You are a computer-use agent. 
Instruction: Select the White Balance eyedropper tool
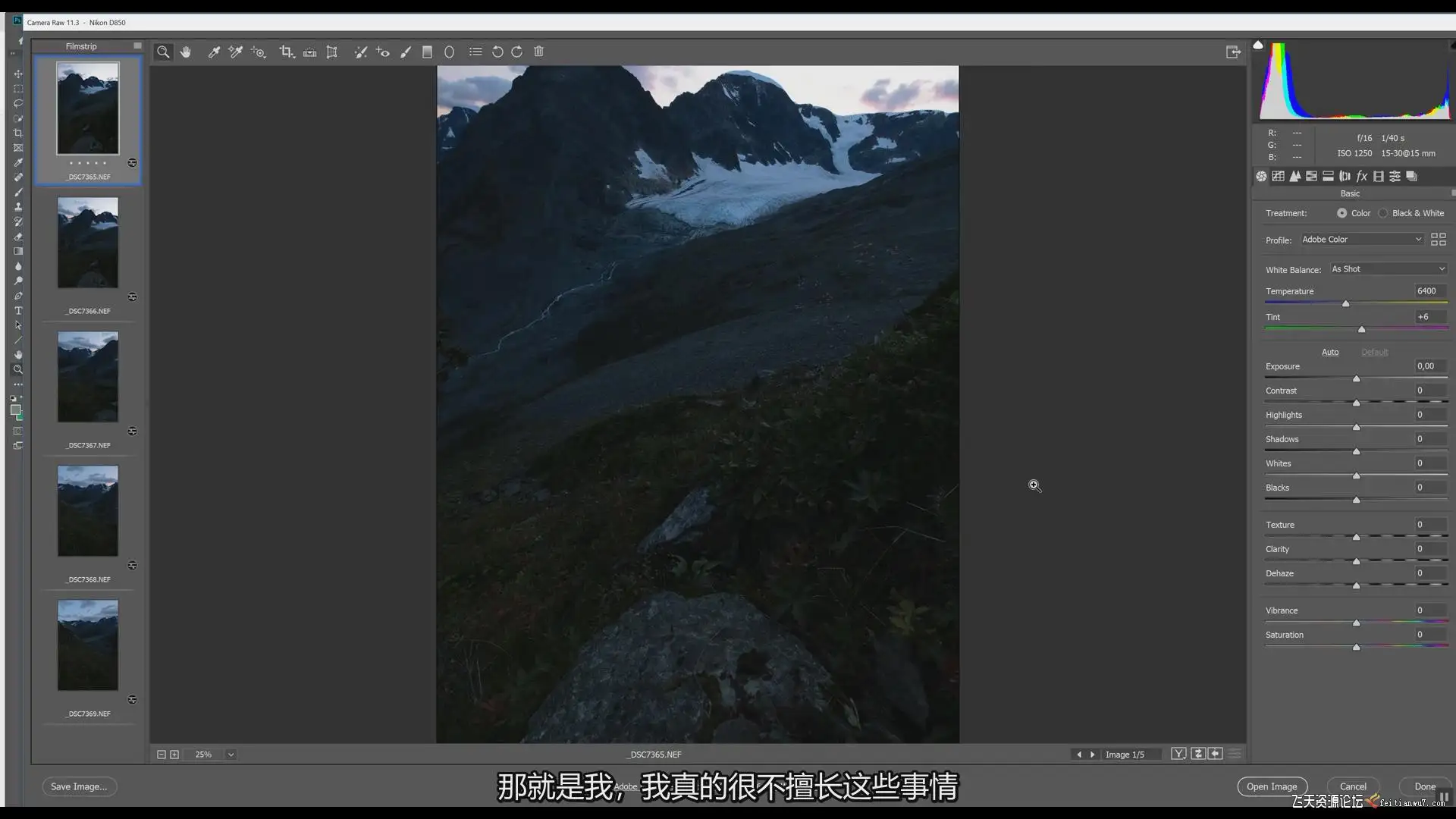(214, 52)
